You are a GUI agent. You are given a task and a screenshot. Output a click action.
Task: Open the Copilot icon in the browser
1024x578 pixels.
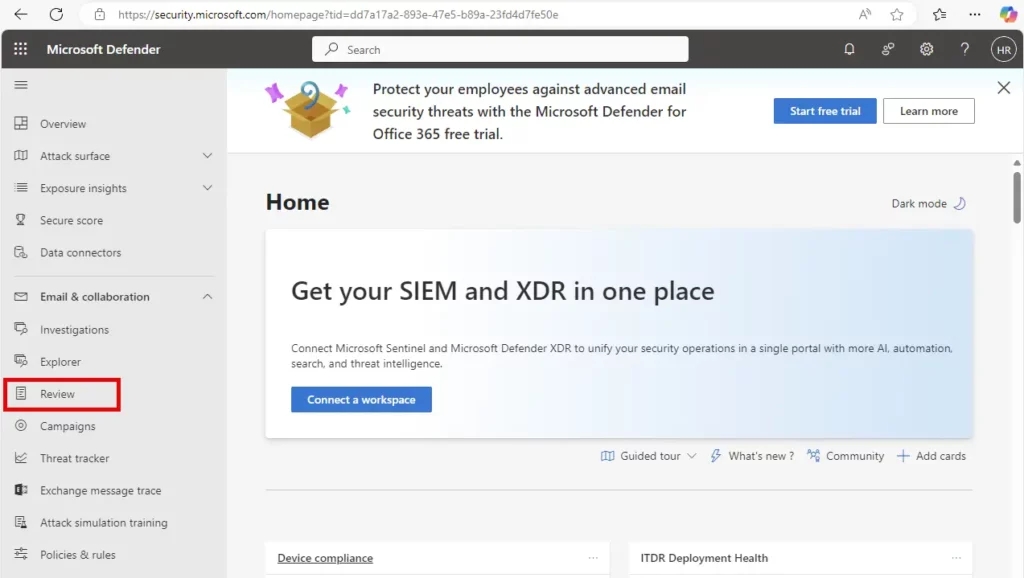point(1008,14)
